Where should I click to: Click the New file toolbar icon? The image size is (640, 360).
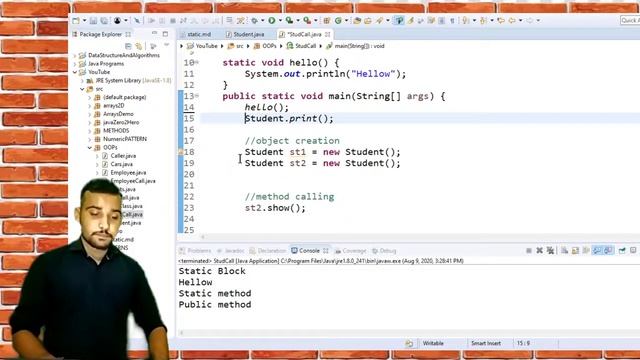tap(76, 20)
